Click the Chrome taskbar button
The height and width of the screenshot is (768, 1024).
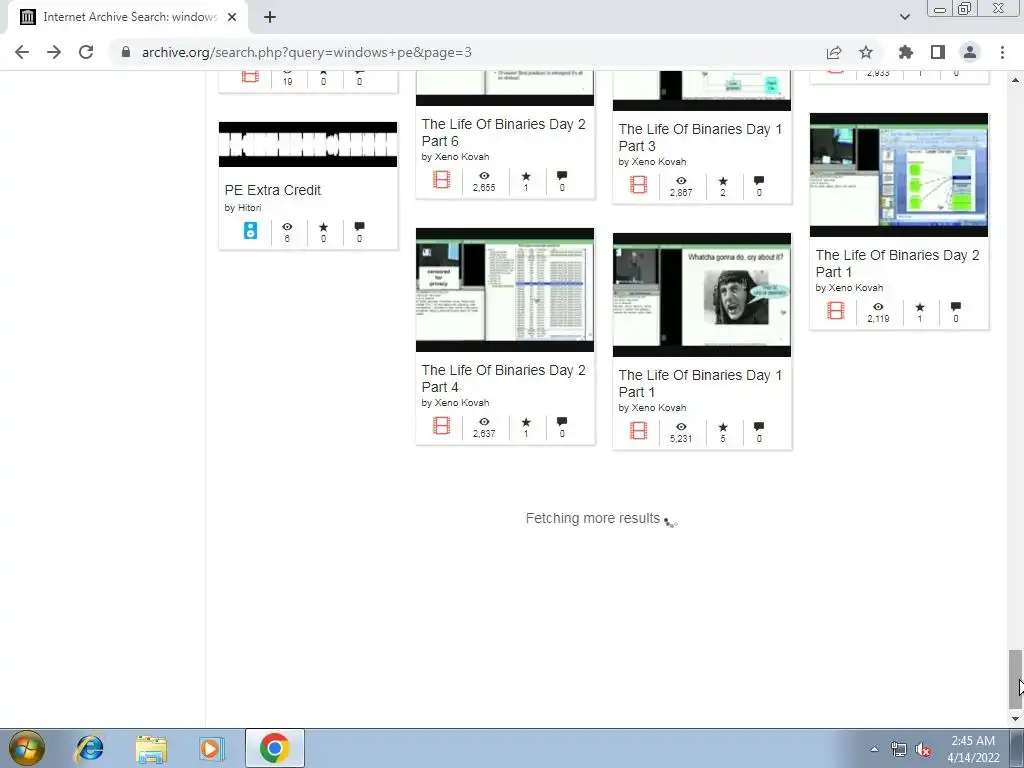[x=274, y=748]
